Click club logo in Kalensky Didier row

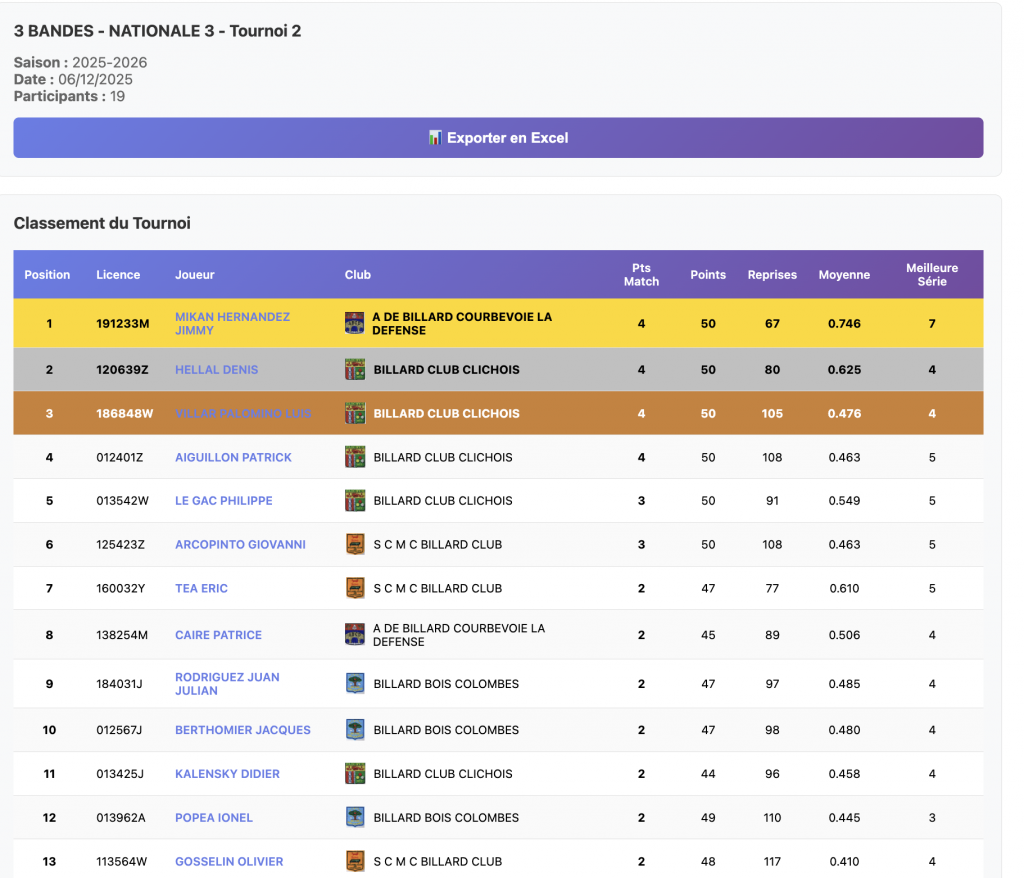(x=355, y=774)
